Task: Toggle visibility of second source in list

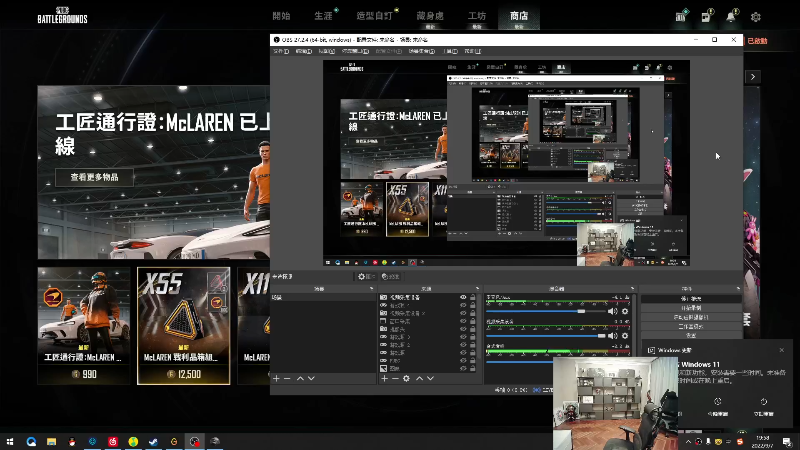Action: tap(463, 305)
